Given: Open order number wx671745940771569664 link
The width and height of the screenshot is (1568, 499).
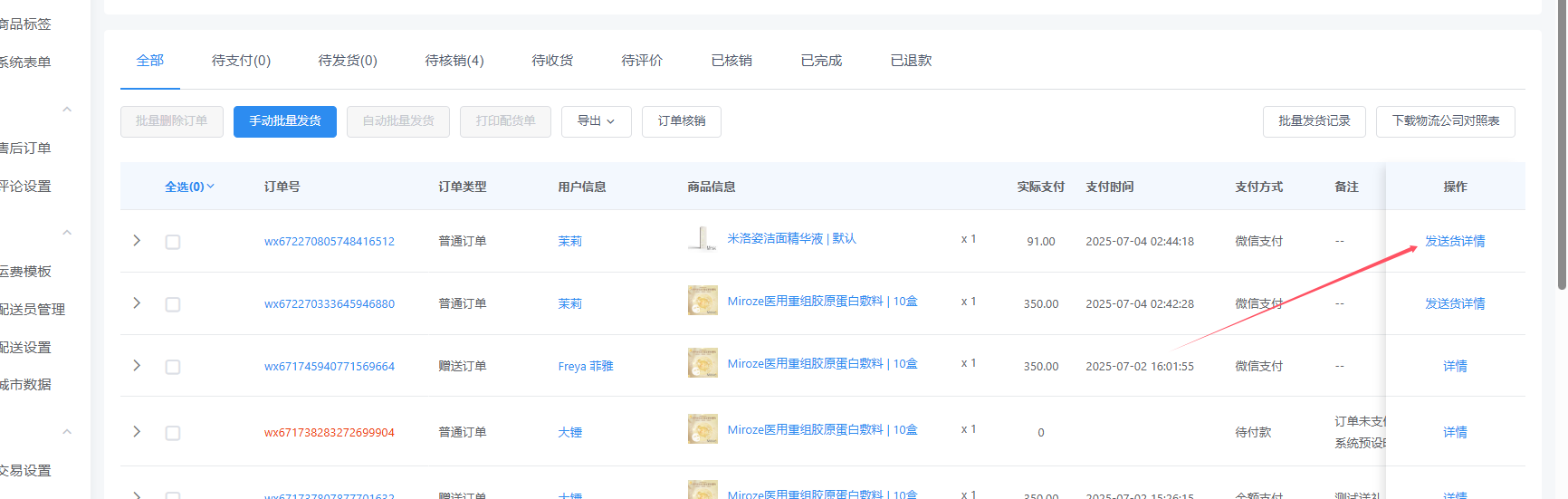Looking at the screenshot, I should point(330,367).
